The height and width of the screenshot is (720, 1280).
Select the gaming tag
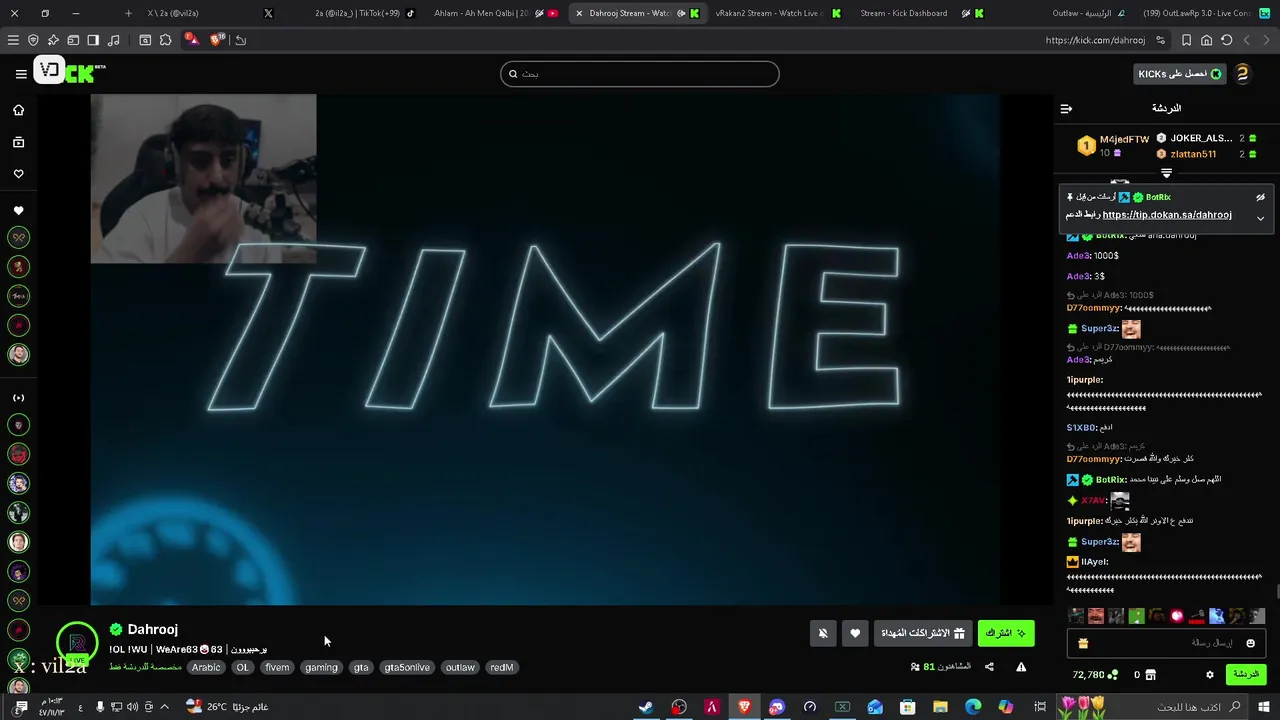point(321,667)
